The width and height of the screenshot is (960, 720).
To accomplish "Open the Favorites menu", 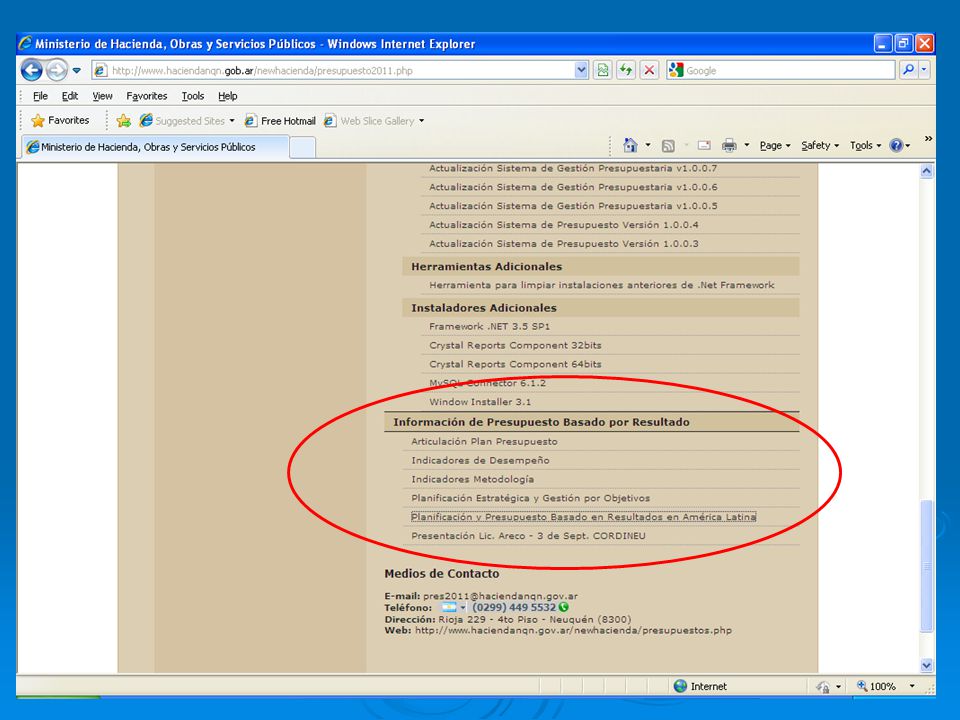I will point(146,96).
